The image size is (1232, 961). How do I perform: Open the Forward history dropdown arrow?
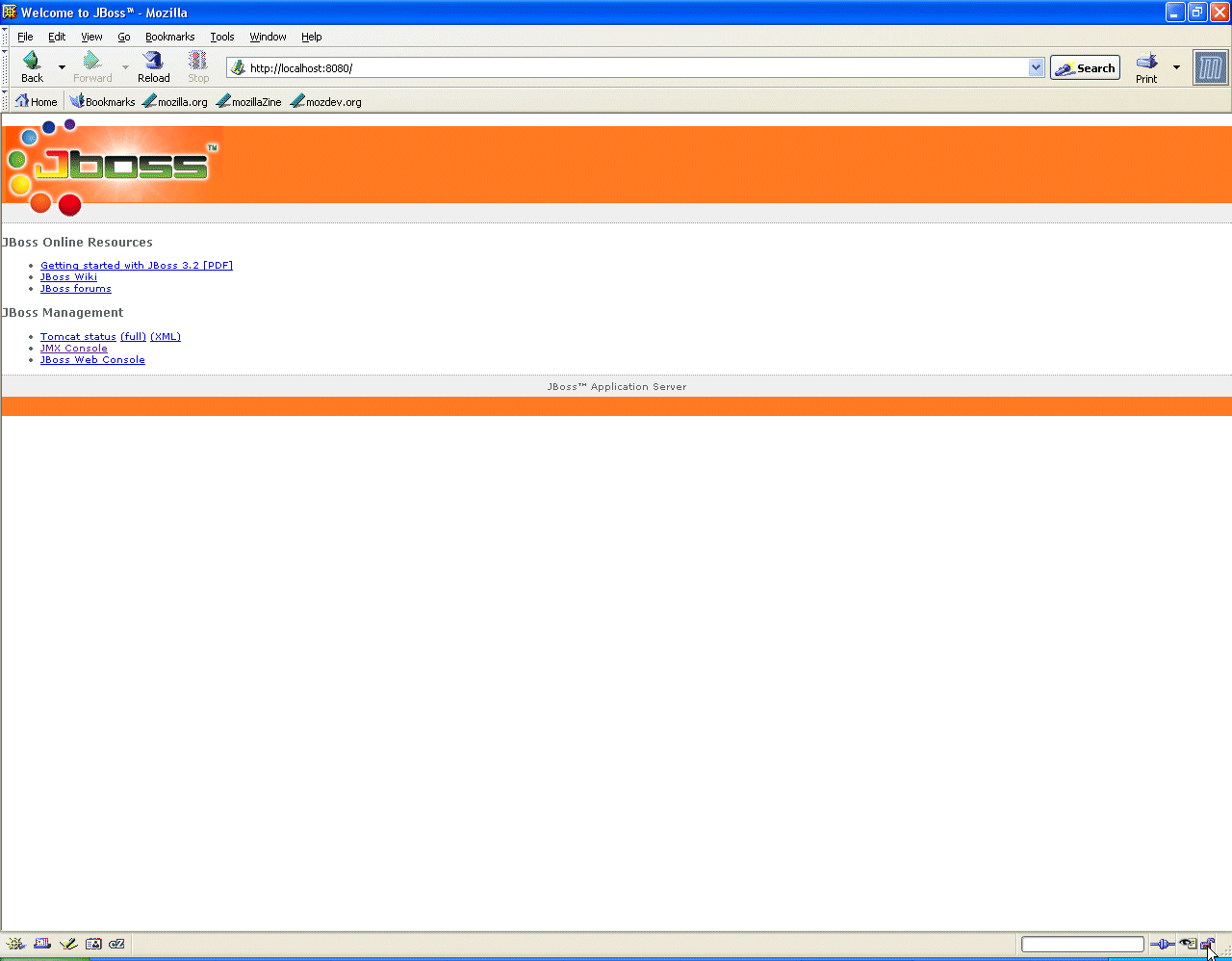pos(125,67)
